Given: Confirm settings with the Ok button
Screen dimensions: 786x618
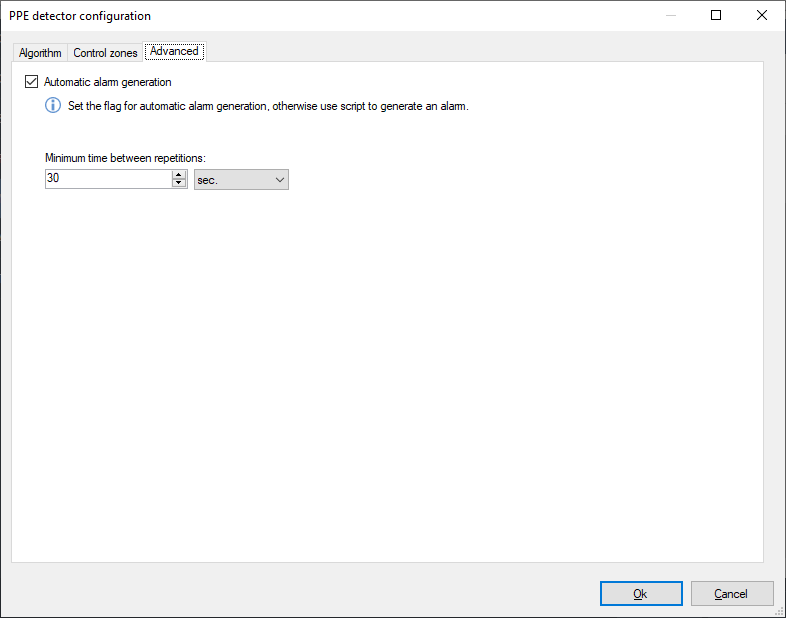Looking at the screenshot, I should (640, 594).
